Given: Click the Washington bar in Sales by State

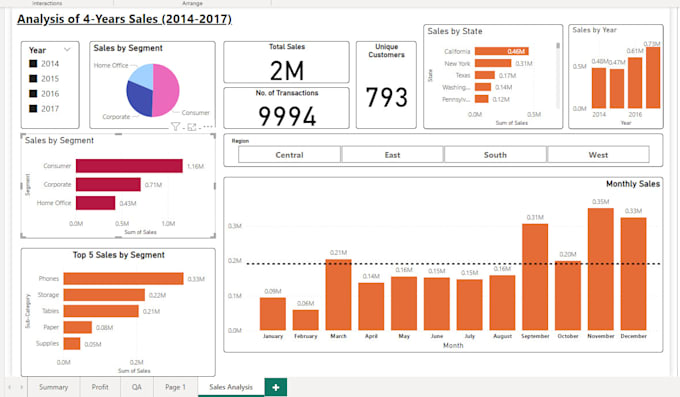Looking at the screenshot, I should pyautogui.click(x=483, y=87).
